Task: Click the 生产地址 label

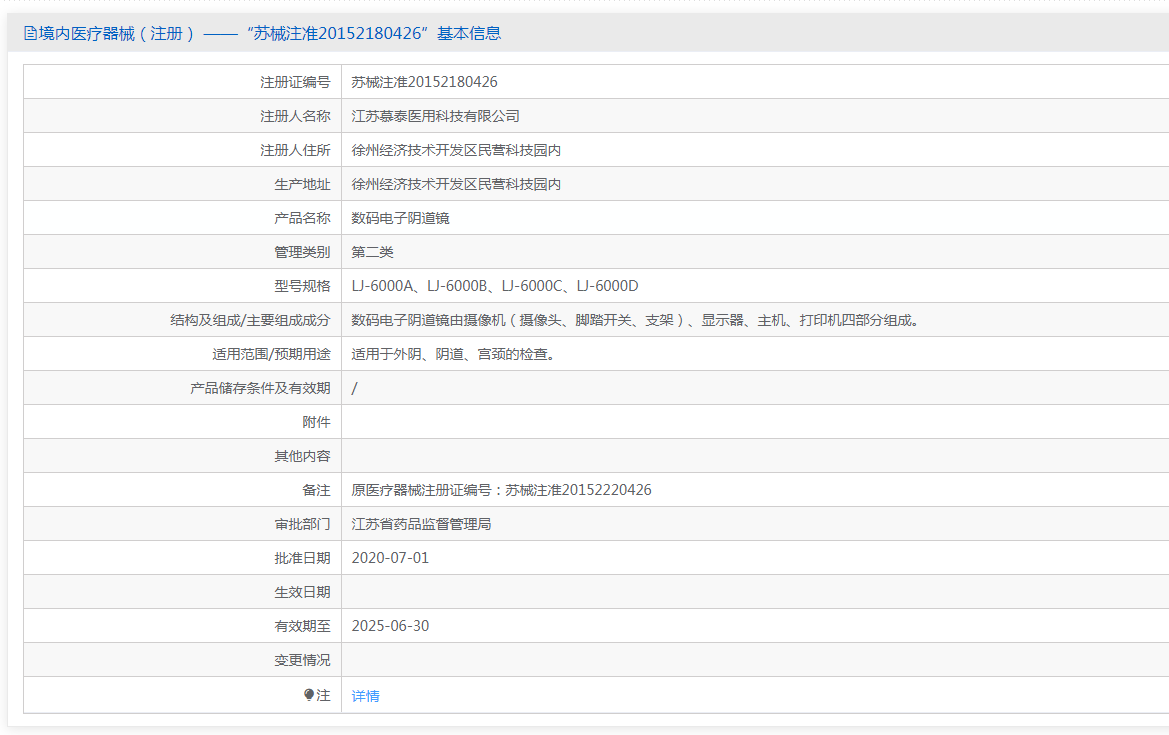Action: (302, 184)
